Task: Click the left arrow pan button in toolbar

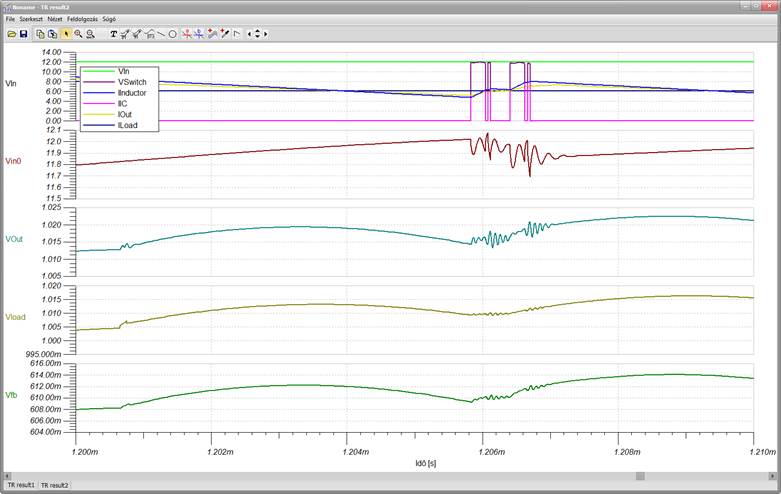Action: pyautogui.click(x=250, y=34)
